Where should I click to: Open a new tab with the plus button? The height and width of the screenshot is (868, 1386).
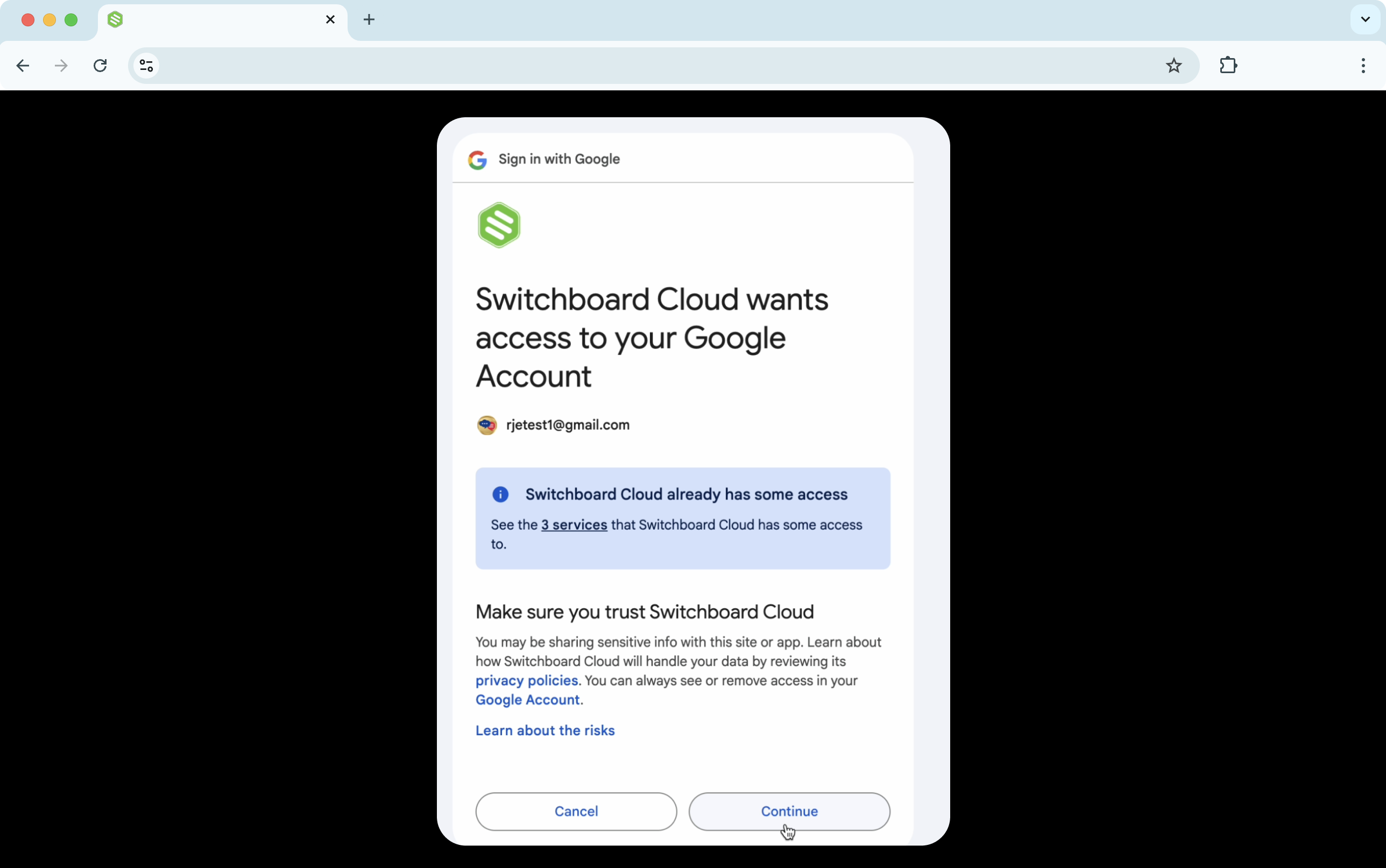pyautogui.click(x=369, y=19)
